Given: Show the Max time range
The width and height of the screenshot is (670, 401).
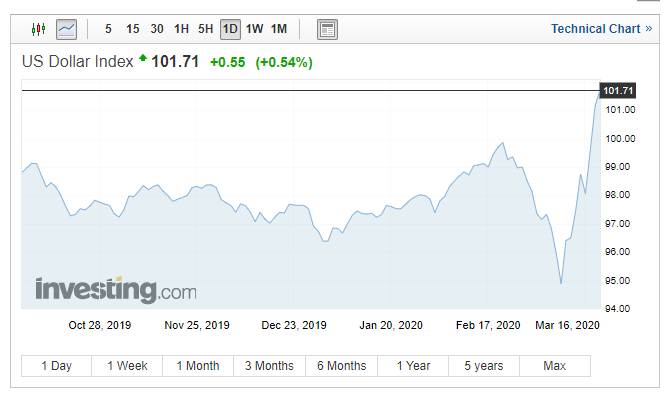Looking at the screenshot, I should coord(554,366).
